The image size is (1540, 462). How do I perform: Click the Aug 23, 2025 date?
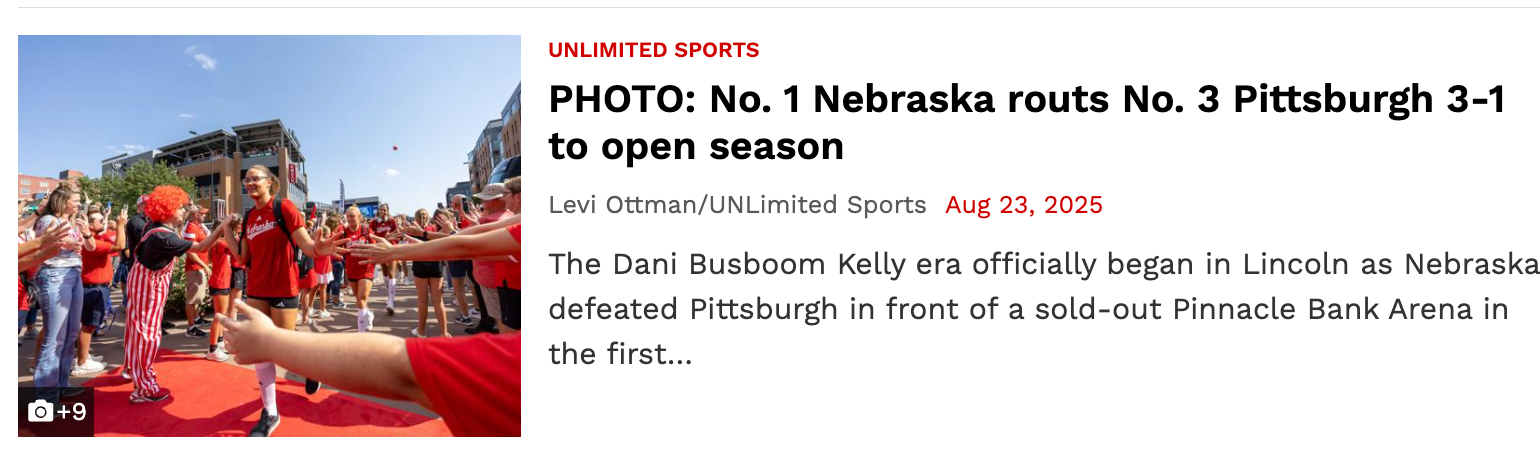tap(1024, 205)
